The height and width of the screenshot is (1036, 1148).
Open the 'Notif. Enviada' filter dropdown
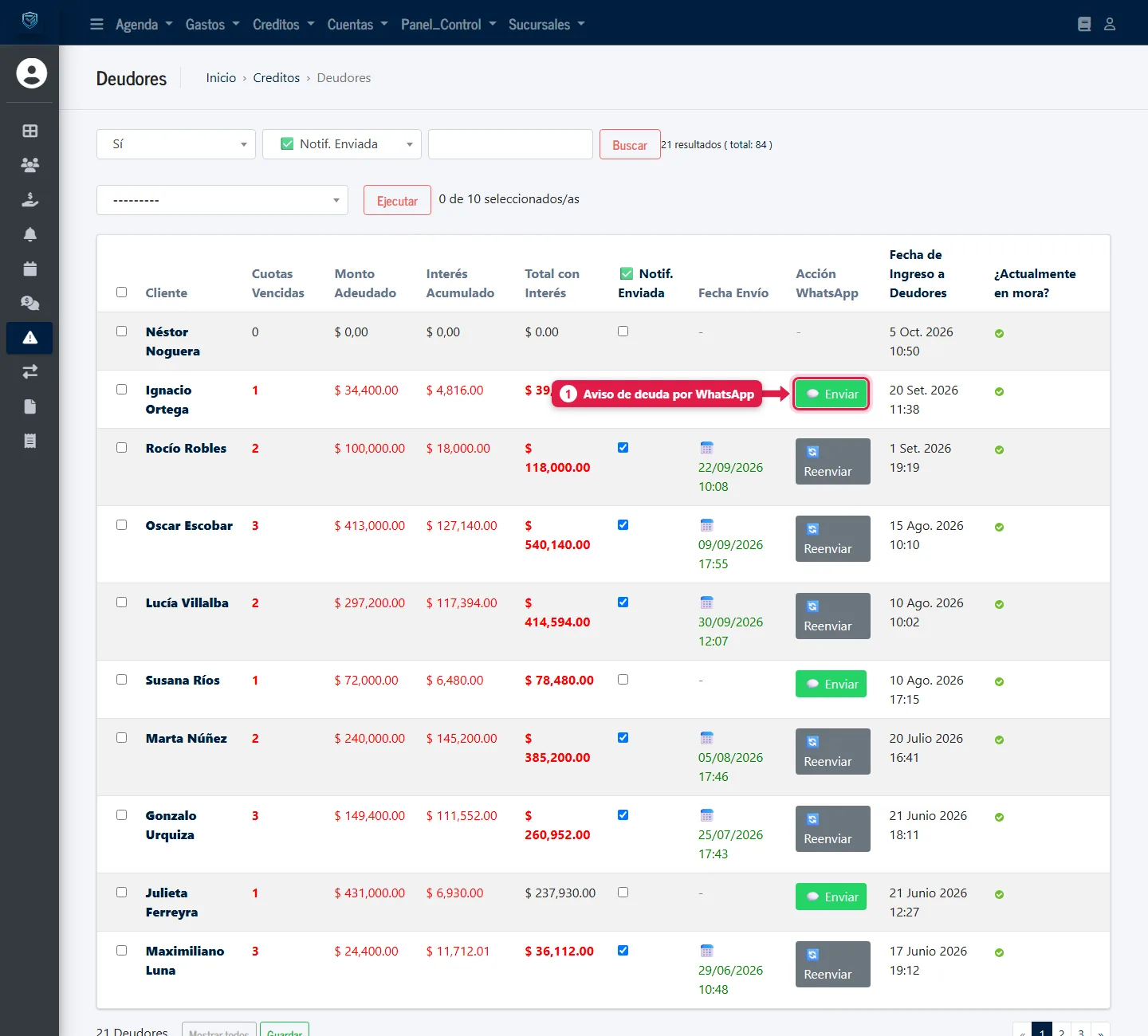(342, 144)
